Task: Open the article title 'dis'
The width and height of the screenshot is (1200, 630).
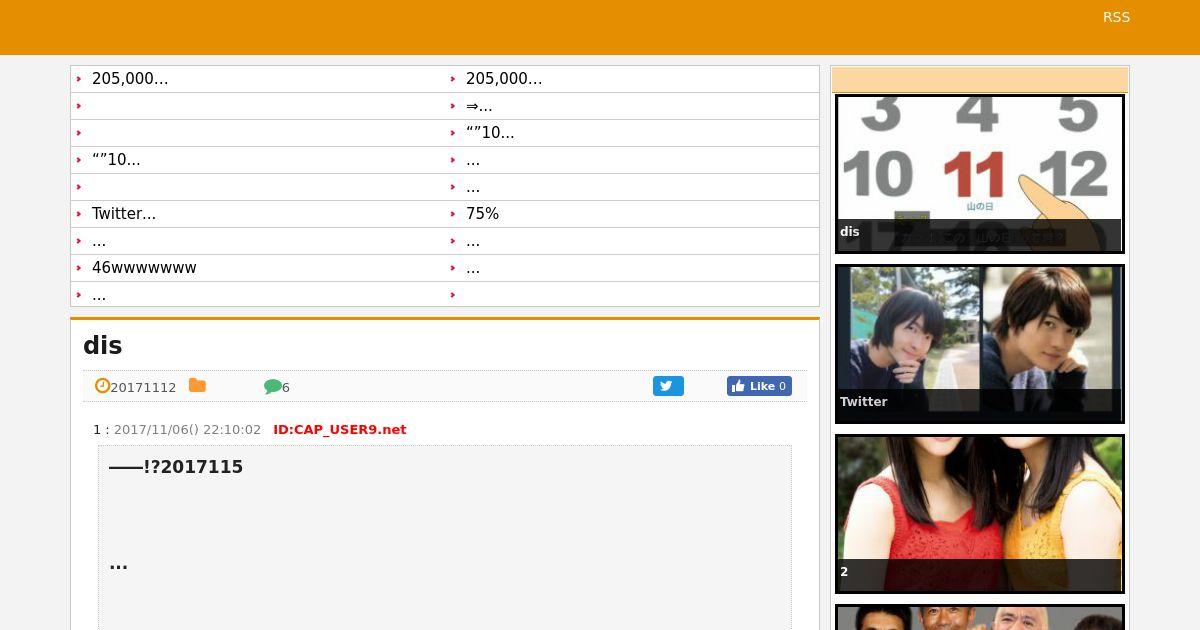Action: 102,346
